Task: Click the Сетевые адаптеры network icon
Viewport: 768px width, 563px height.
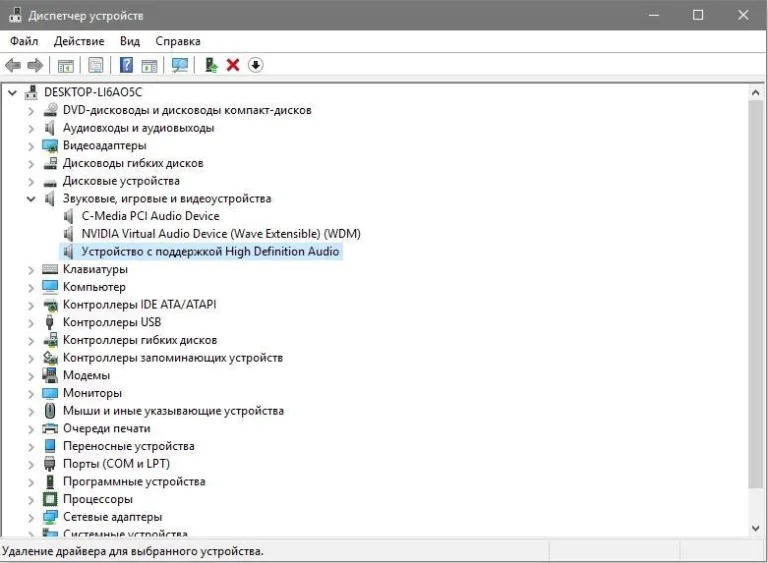Action: click(50, 516)
